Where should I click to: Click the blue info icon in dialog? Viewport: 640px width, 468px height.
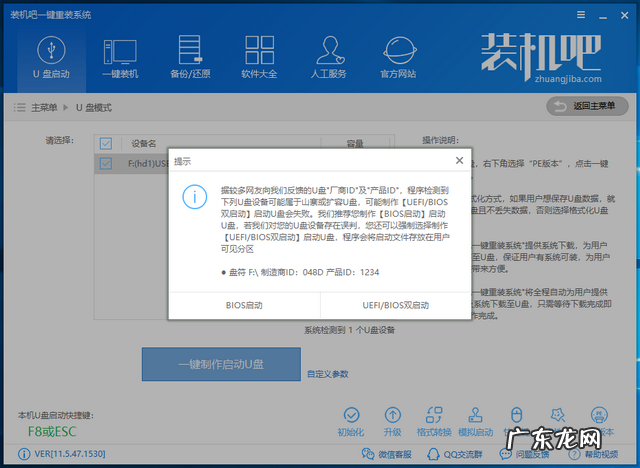[194, 197]
